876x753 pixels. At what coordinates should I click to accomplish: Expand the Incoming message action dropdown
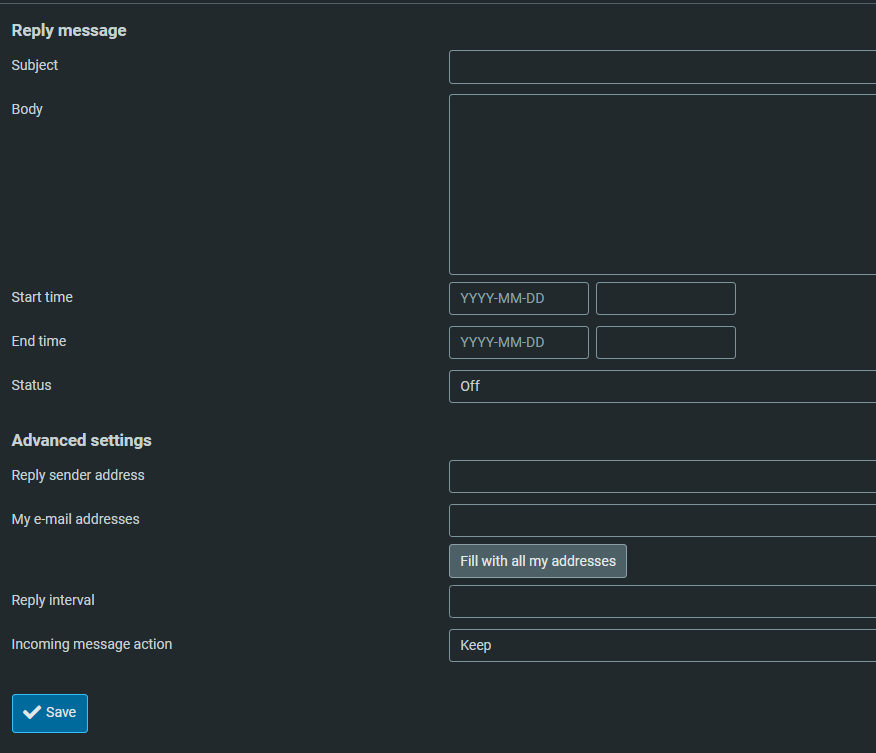662,645
